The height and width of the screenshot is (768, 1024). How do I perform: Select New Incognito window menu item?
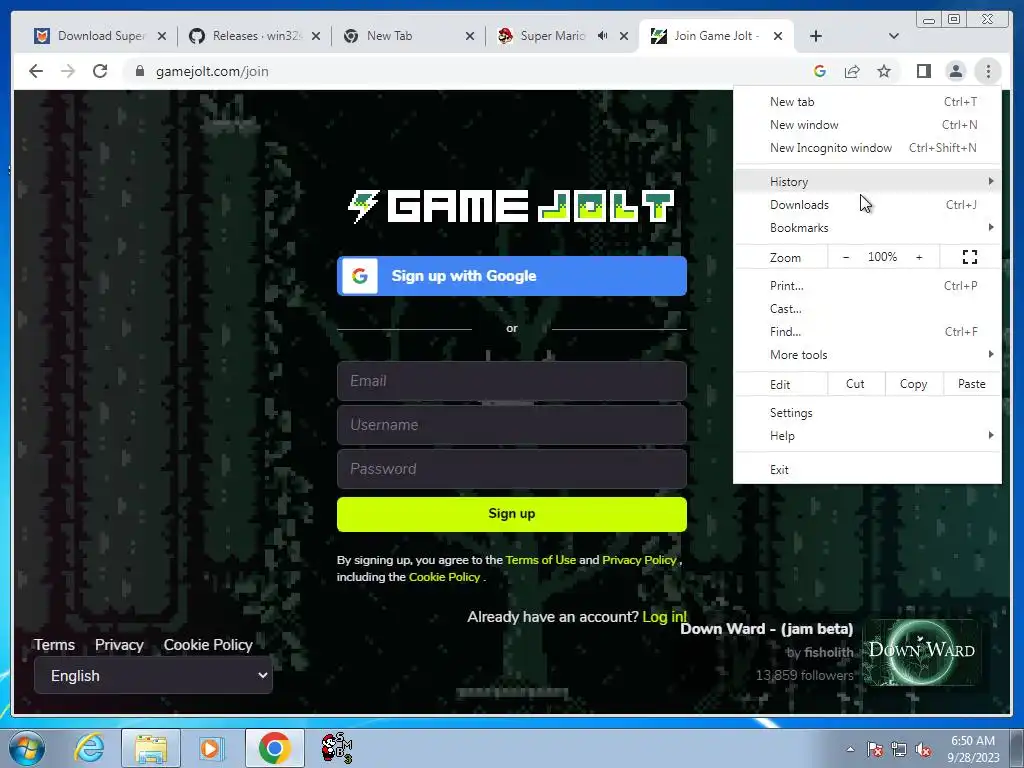pos(867,148)
